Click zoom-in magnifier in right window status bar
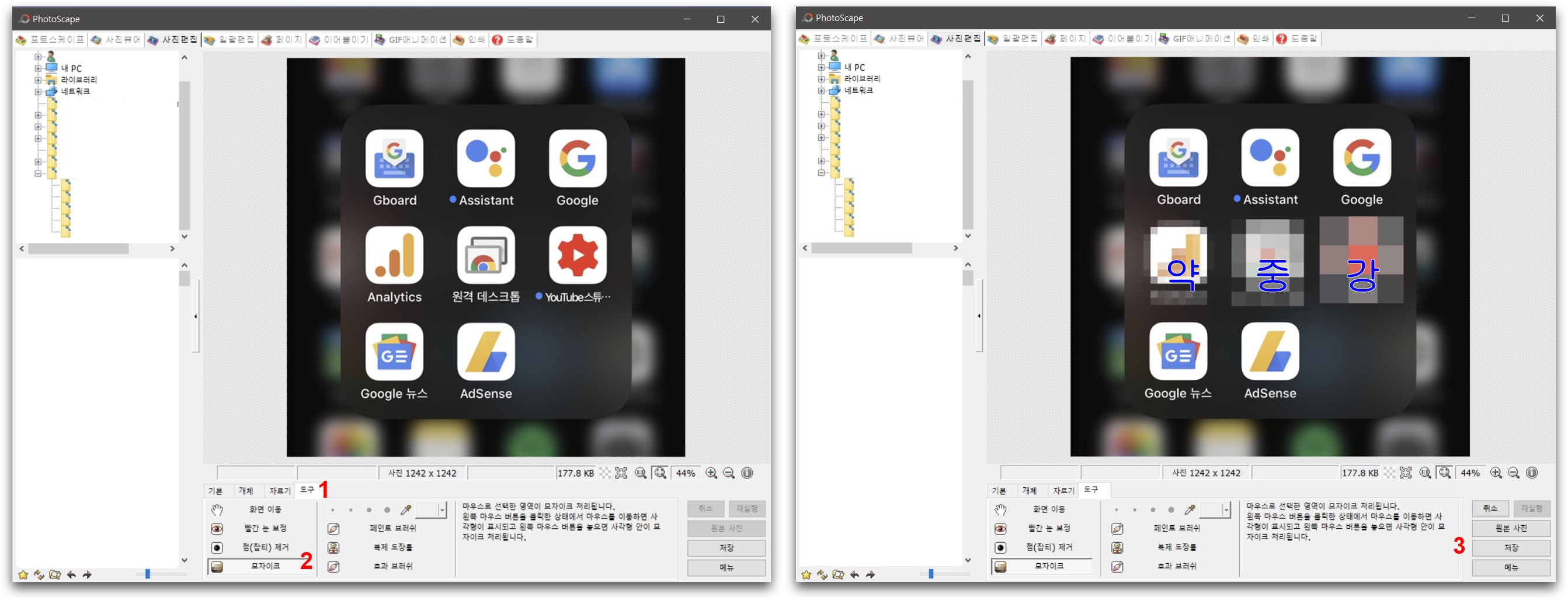Image resolution: width=1568 pixels, height=600 pixels. (x=1496, y=473)
